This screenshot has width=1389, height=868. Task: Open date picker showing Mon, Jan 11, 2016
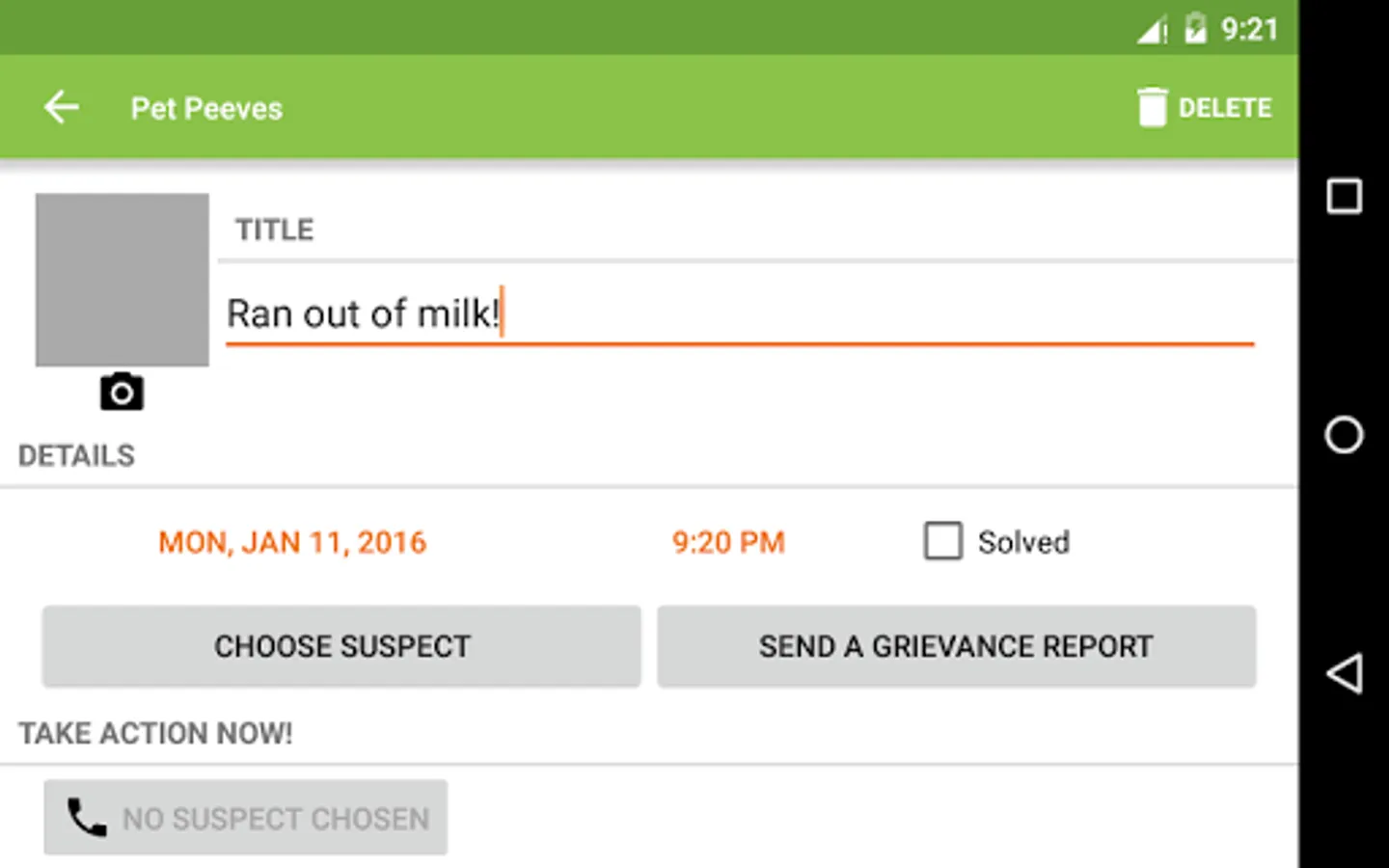coord(292,542)
